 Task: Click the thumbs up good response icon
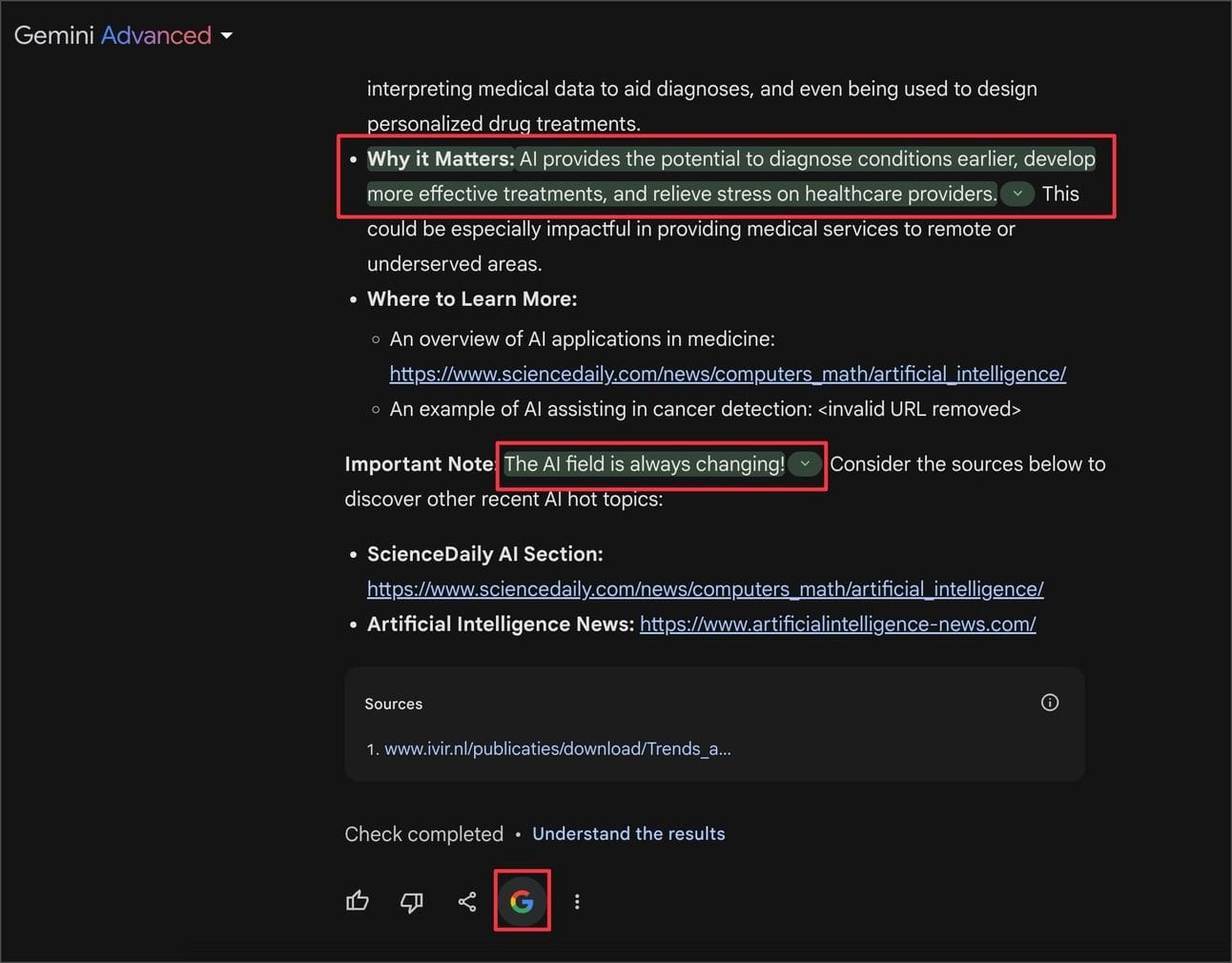click(x=358, y=901)
